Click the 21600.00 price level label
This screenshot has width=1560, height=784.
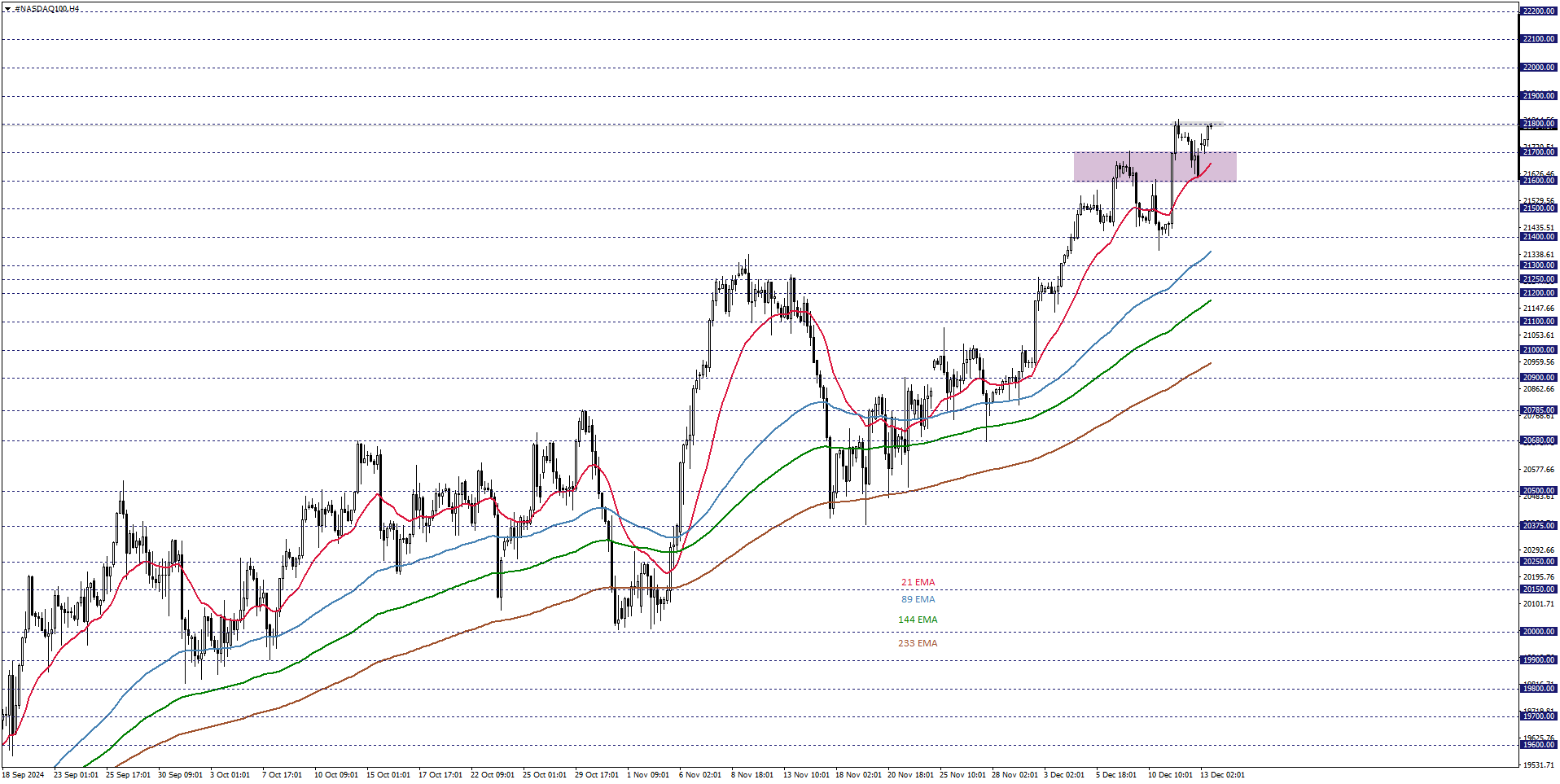tap(1538, 181)
